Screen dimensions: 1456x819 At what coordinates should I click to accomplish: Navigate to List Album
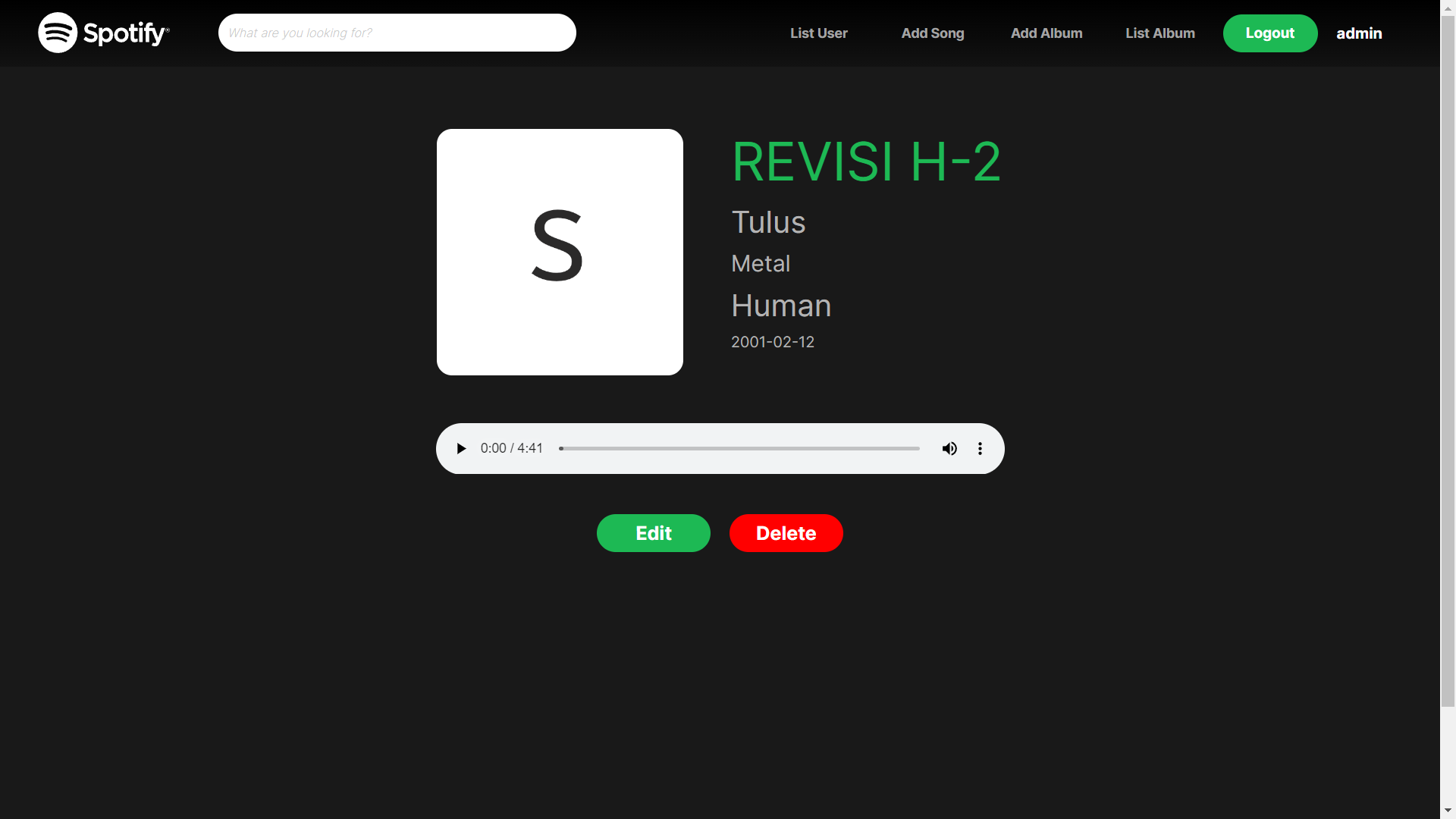coord(1159,33)
